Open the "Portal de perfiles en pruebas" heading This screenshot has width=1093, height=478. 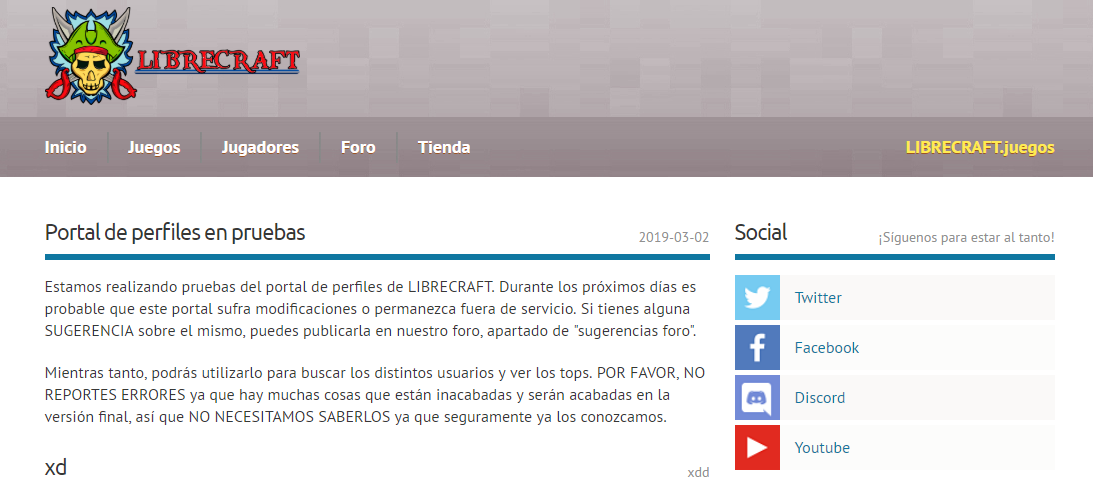[x=175, y=233]
